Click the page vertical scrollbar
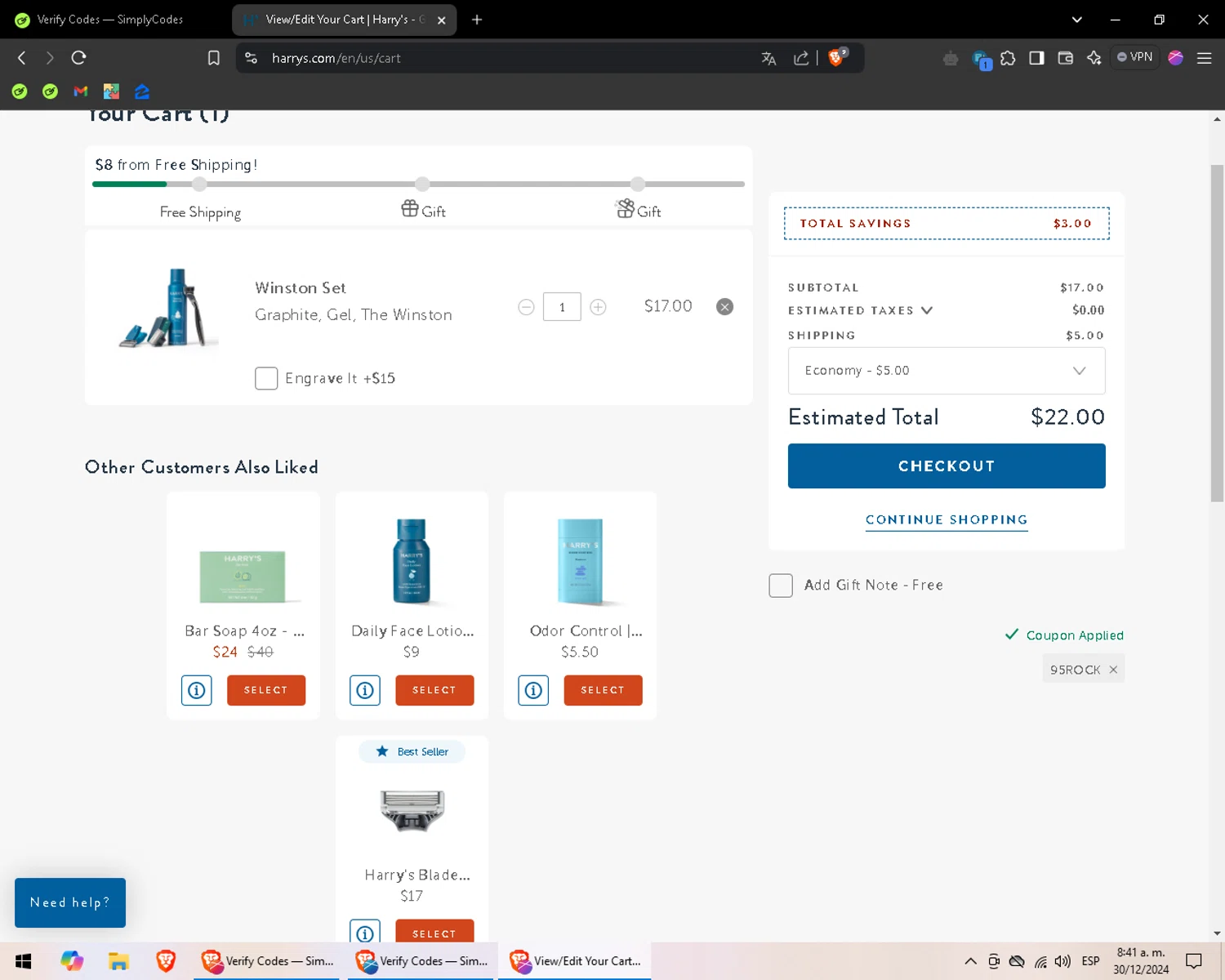Image resolution: width=1225 pixels, height=980 pixels. pos(1217,334)
